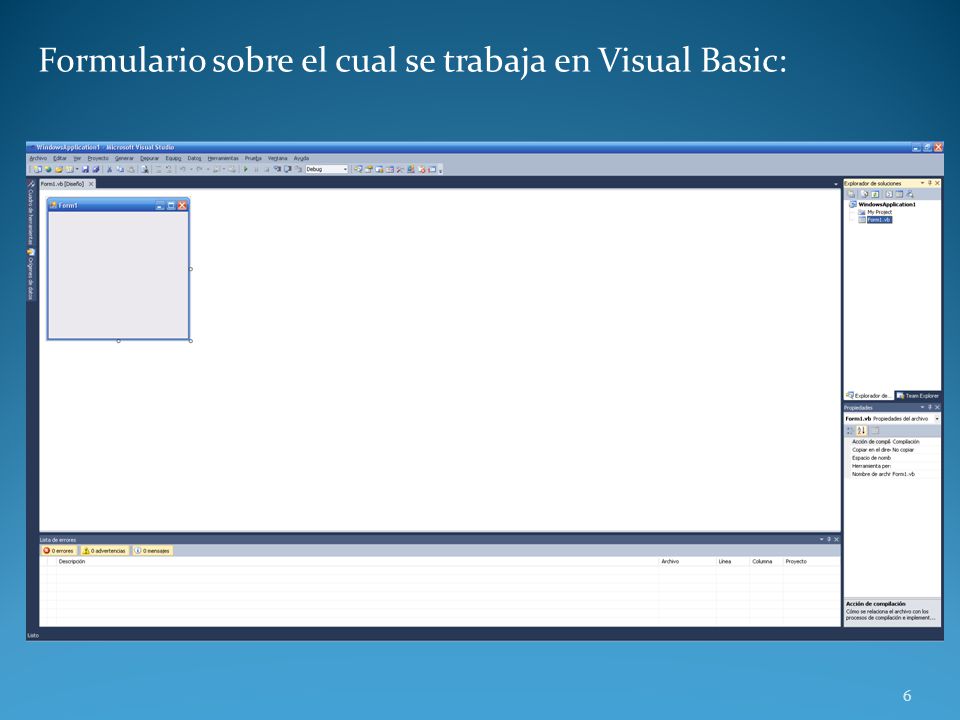Click the Find in files toolbar icon
The image size is (960, 720).
coord(144,169)
